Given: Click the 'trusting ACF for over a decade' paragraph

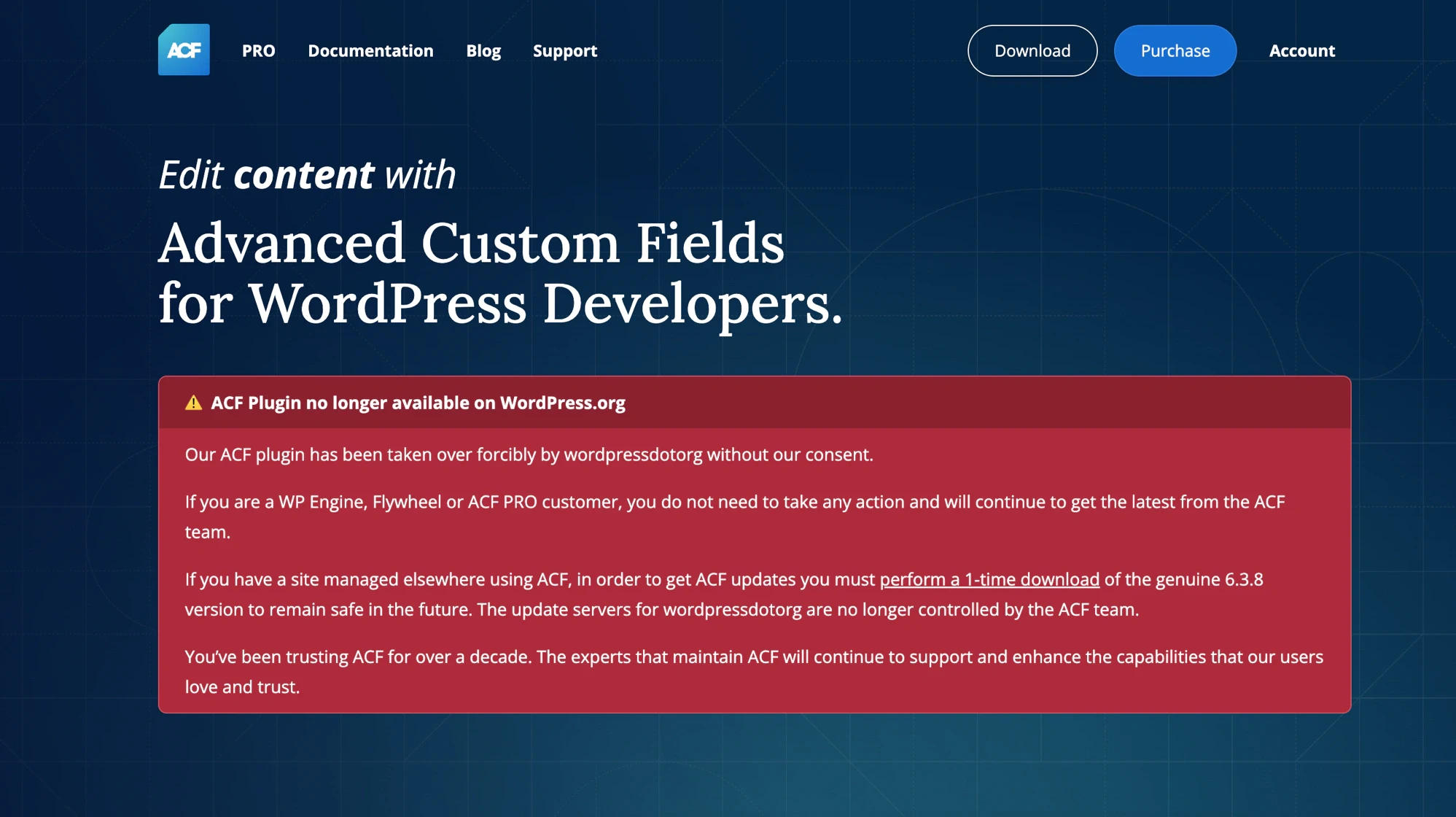Looking at the screenshot, I should pos(753,657).
